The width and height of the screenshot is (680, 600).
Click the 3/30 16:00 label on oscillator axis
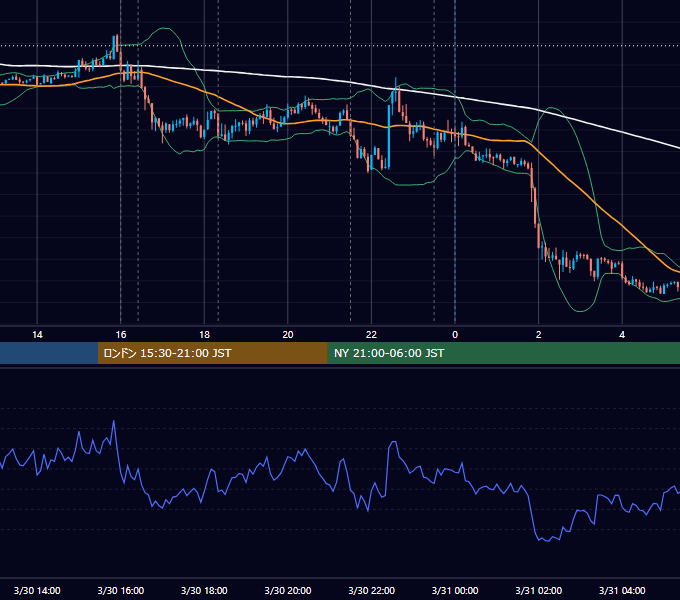tap(121, 590)
